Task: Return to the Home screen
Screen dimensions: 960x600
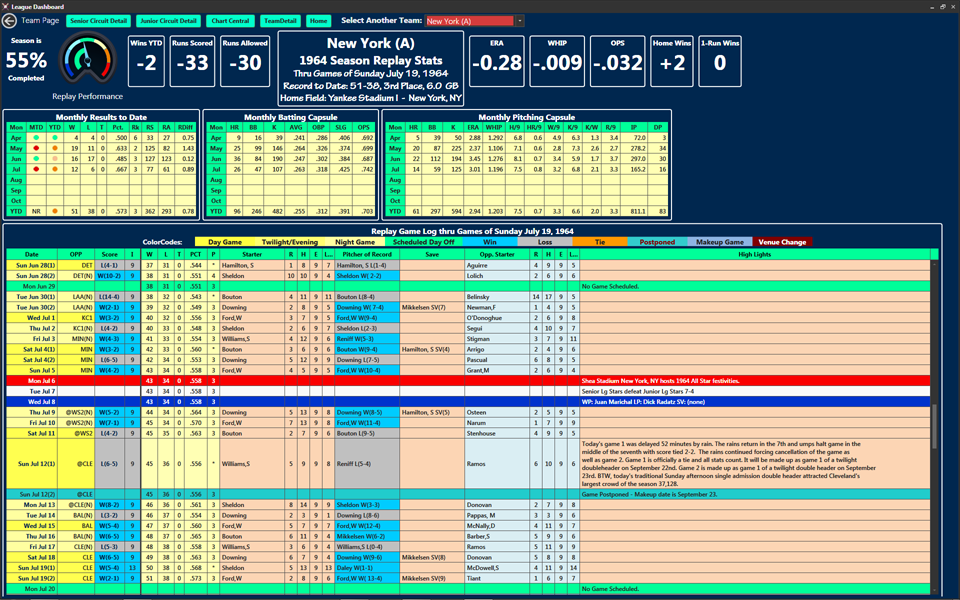Action: 318,21
